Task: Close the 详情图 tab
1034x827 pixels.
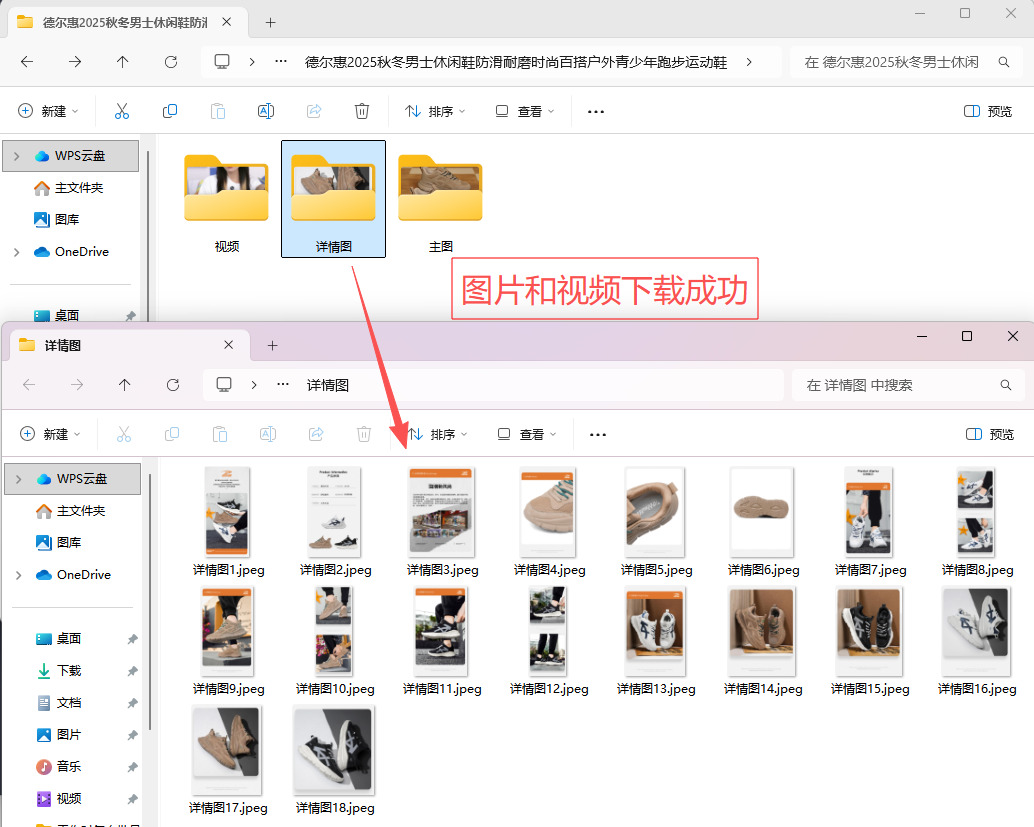Action: (x=228, y=345)
